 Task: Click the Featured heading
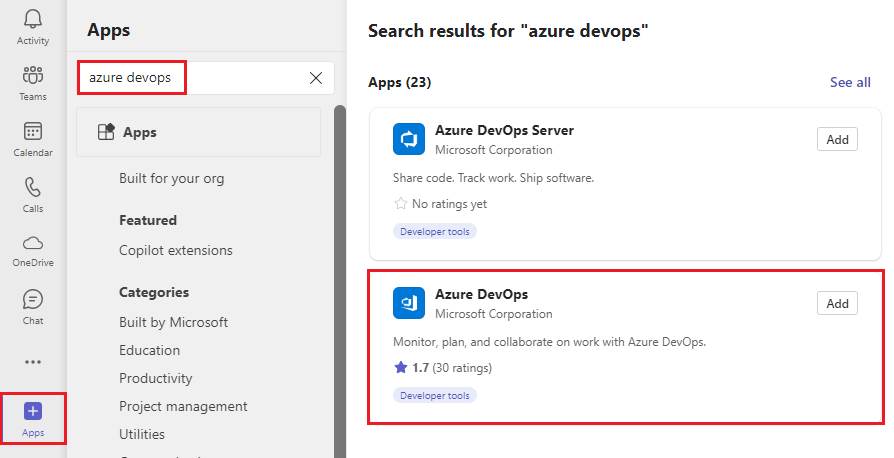[148, 220]
